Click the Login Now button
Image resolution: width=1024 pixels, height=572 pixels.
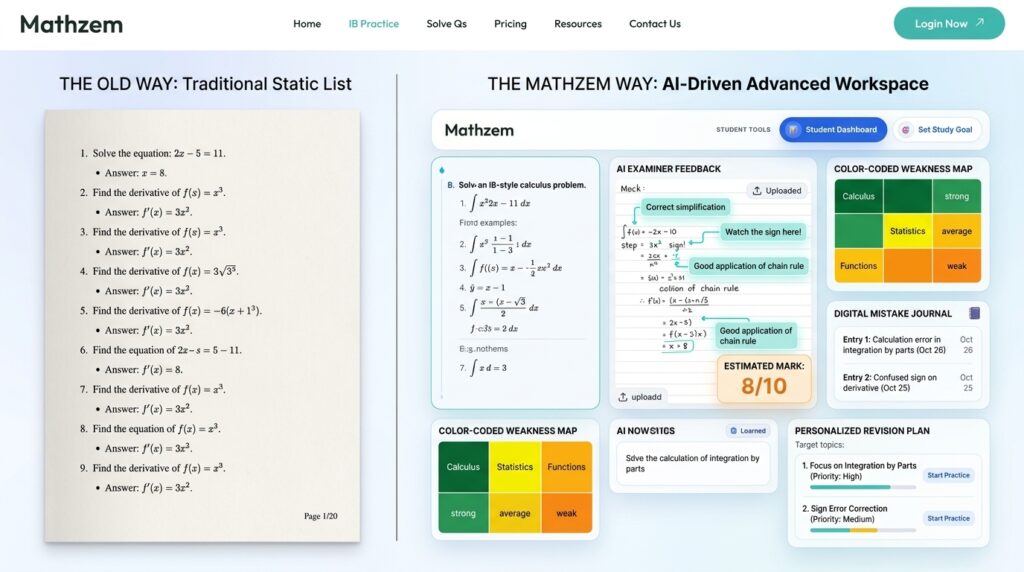point(949,24)
